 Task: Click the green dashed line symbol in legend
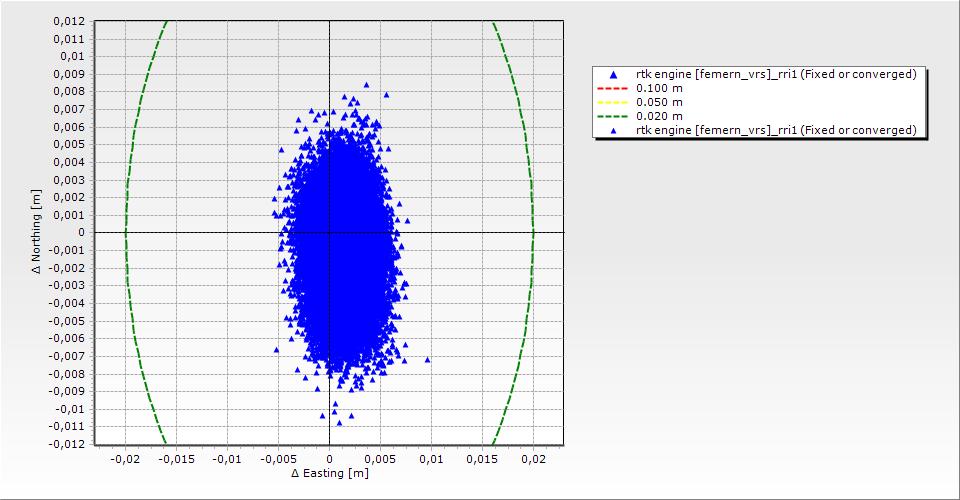click(x=614, y=117)
